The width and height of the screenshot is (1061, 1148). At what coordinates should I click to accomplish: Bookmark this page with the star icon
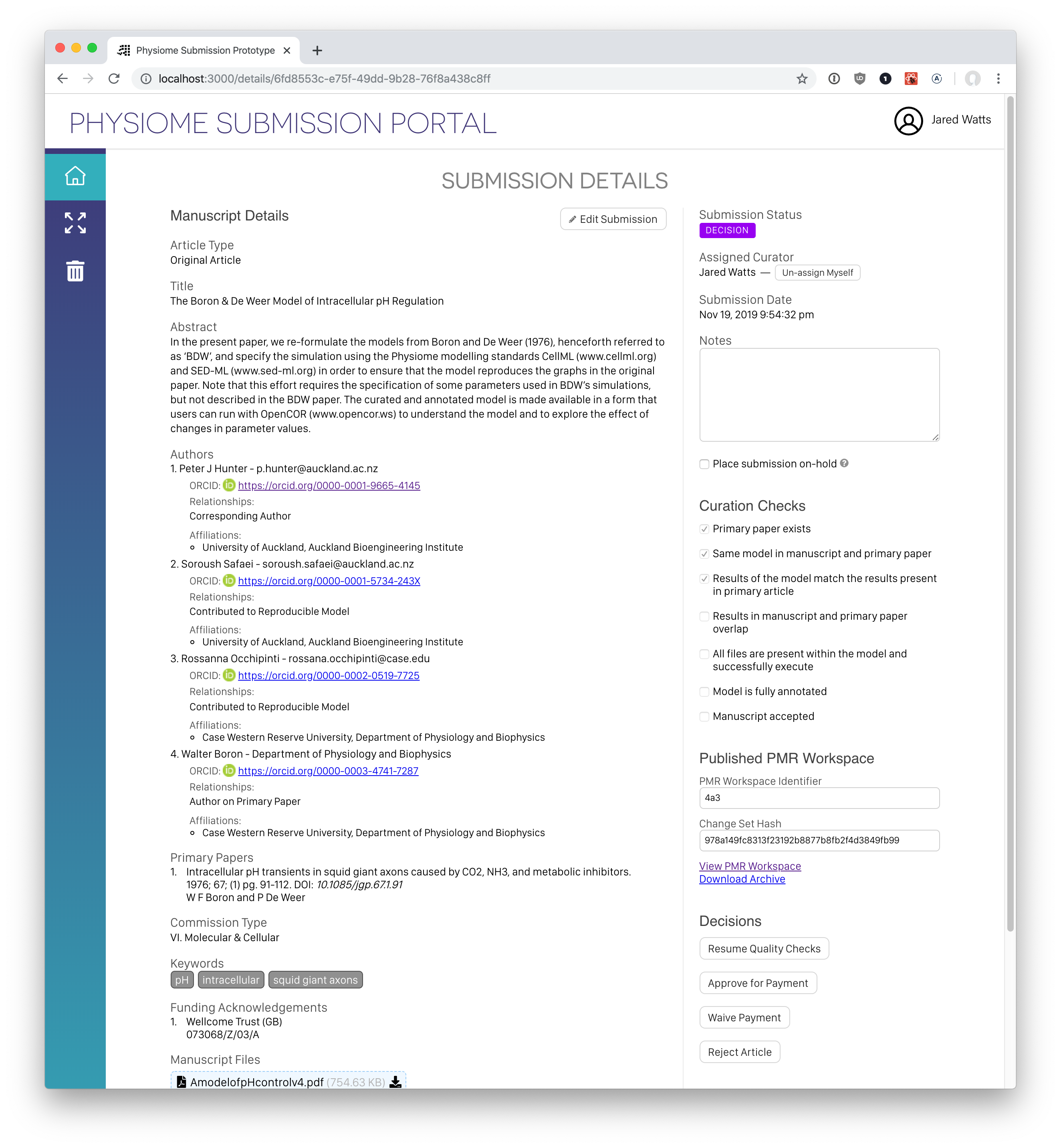point(801,79)
